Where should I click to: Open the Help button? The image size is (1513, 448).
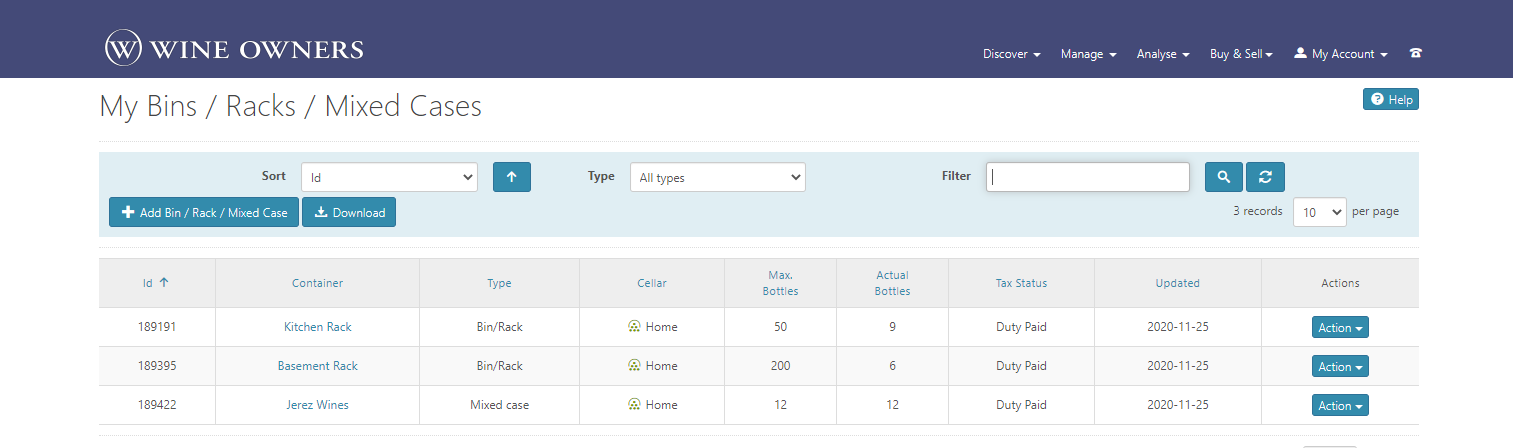point(1390,100)
